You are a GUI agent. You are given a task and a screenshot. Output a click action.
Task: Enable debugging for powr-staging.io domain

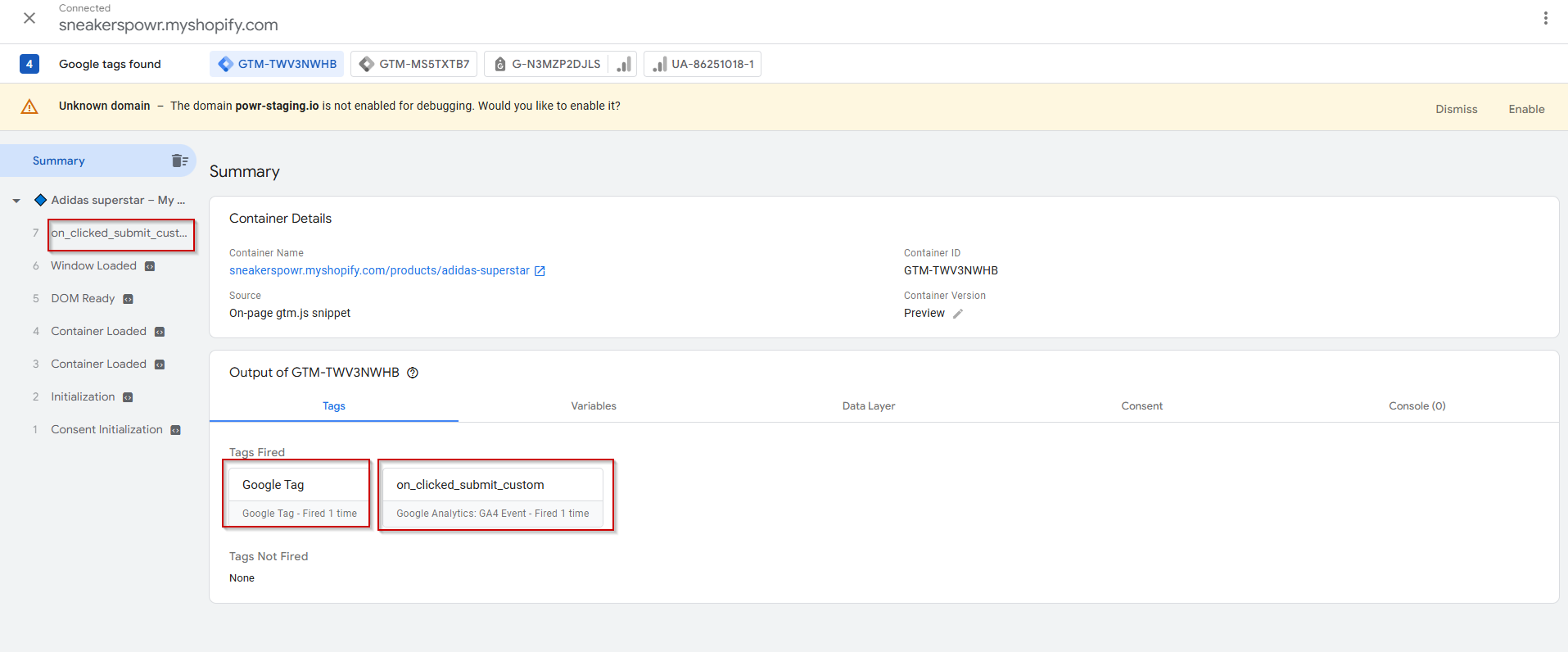point(1526,109)
